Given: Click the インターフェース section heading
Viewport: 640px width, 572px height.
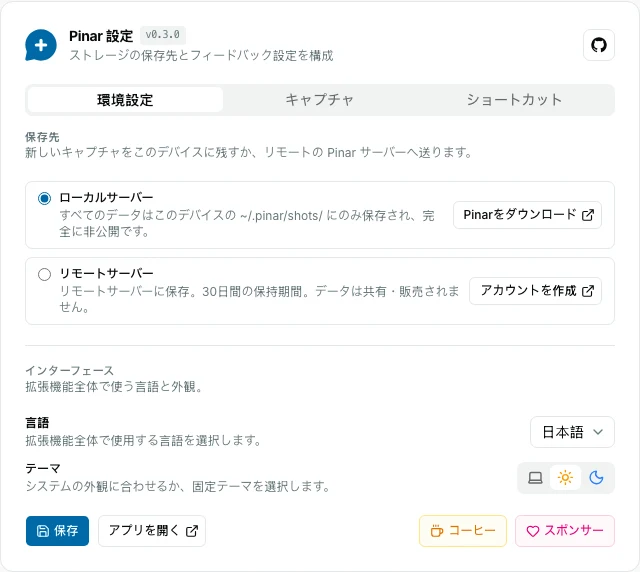Looking at the screenshot, I should pyautogui.click(x=69, y=371).
